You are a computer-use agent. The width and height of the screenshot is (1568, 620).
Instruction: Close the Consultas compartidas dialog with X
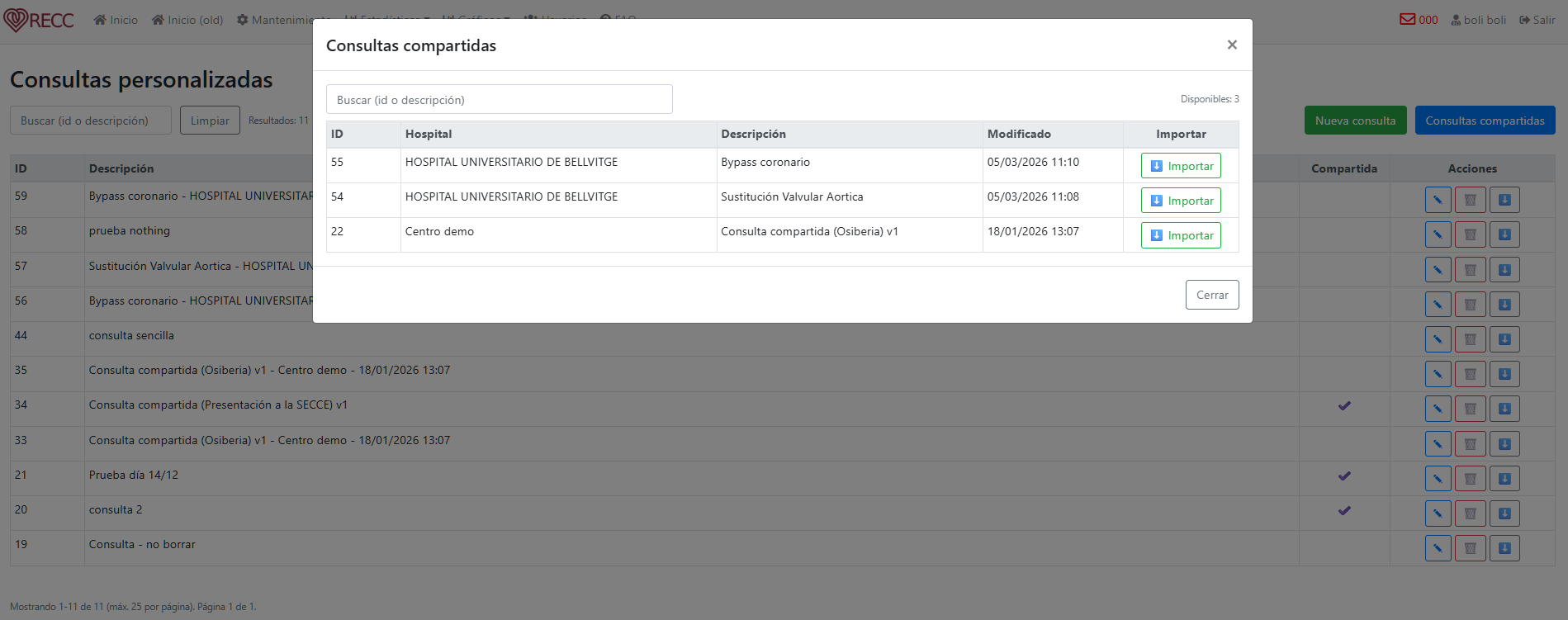1231,45
